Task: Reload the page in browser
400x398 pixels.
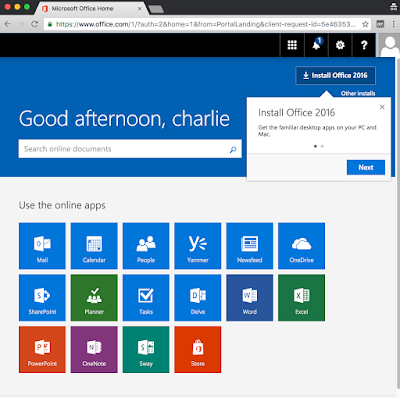Action: (x=34, y=24)
